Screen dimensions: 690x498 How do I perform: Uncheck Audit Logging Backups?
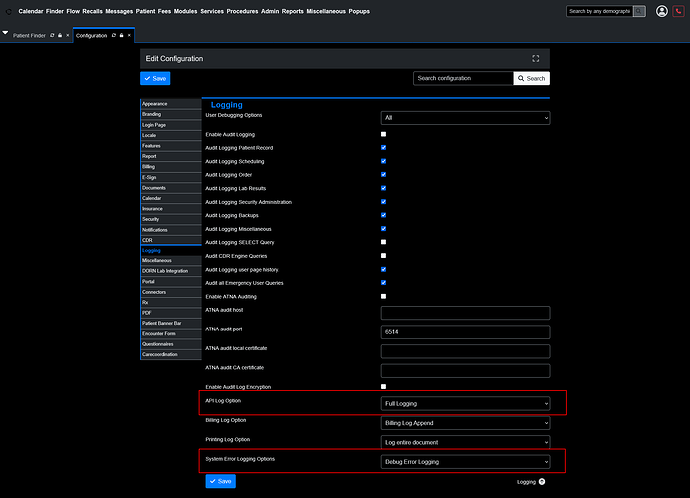[383, 215]
